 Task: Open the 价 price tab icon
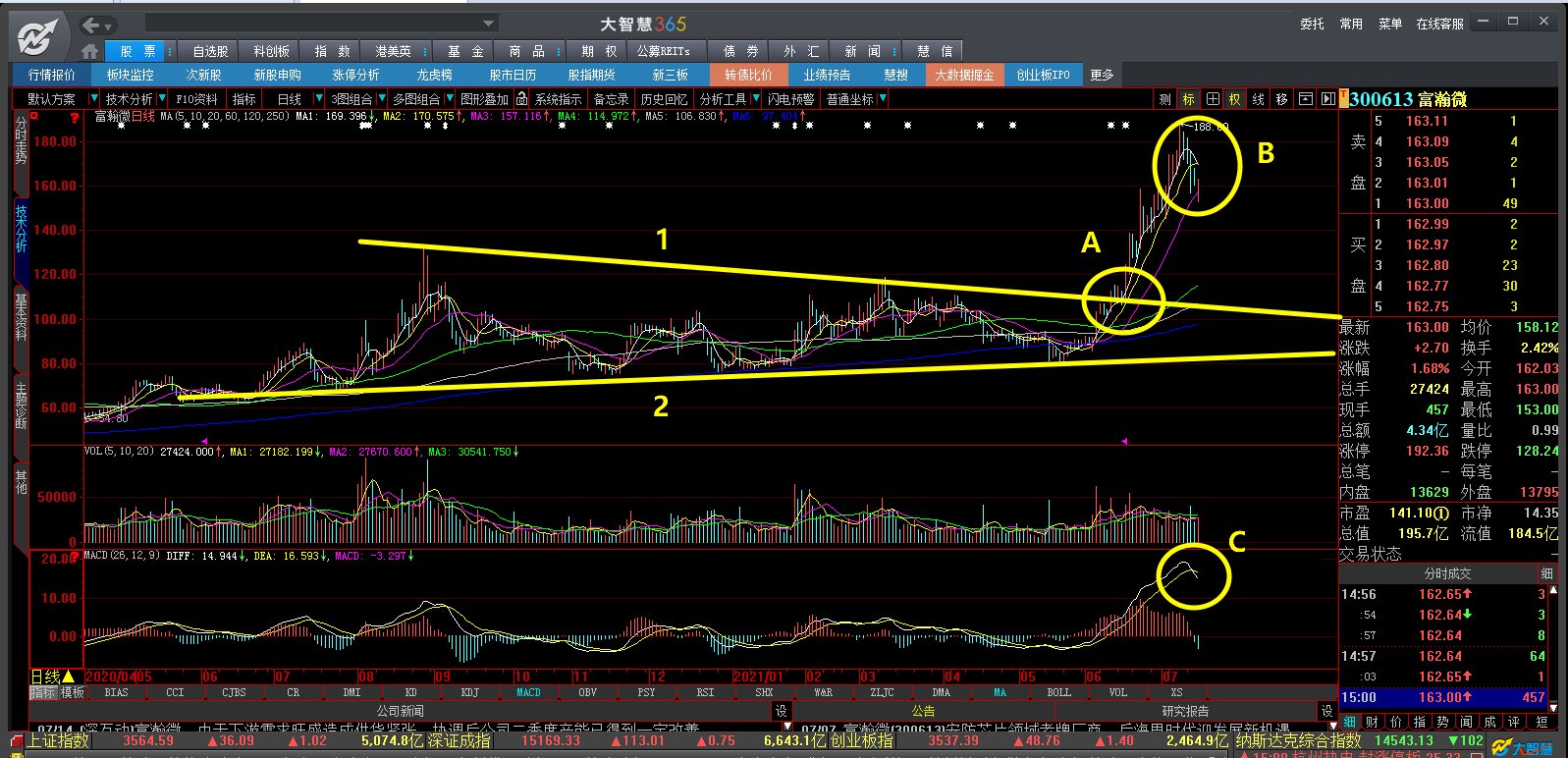pyautogui.click(x=1396, y=722)
